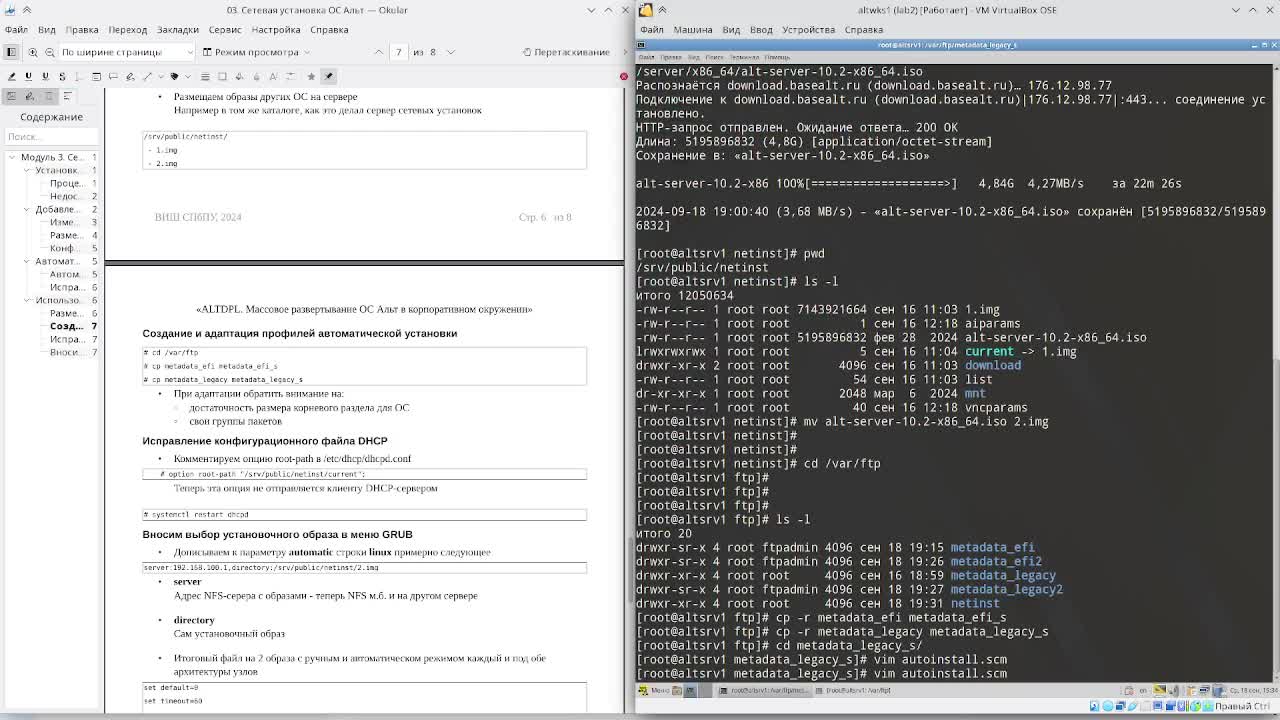The image size is (1280, 720).
Task: Collapse the 'Добавле...' contents node
Action: pos(28,209)
